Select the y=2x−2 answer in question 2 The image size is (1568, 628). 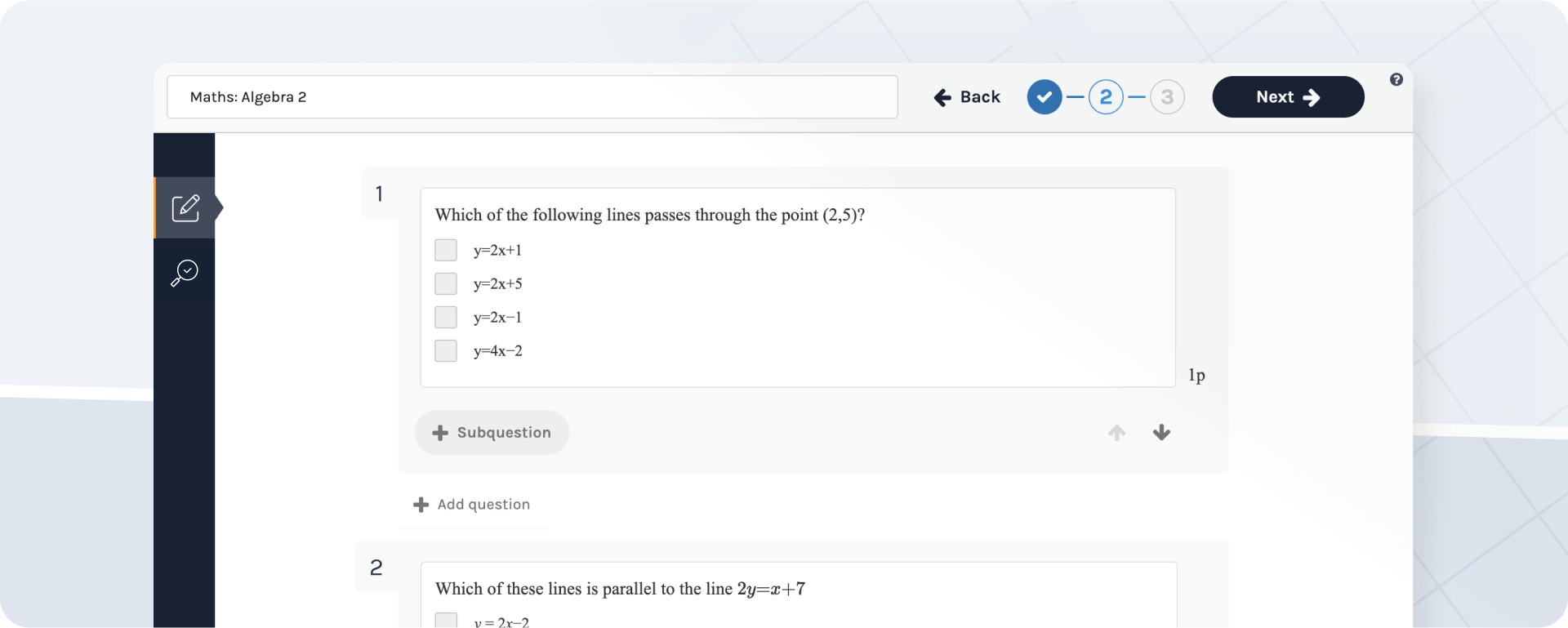click(446, 620)
